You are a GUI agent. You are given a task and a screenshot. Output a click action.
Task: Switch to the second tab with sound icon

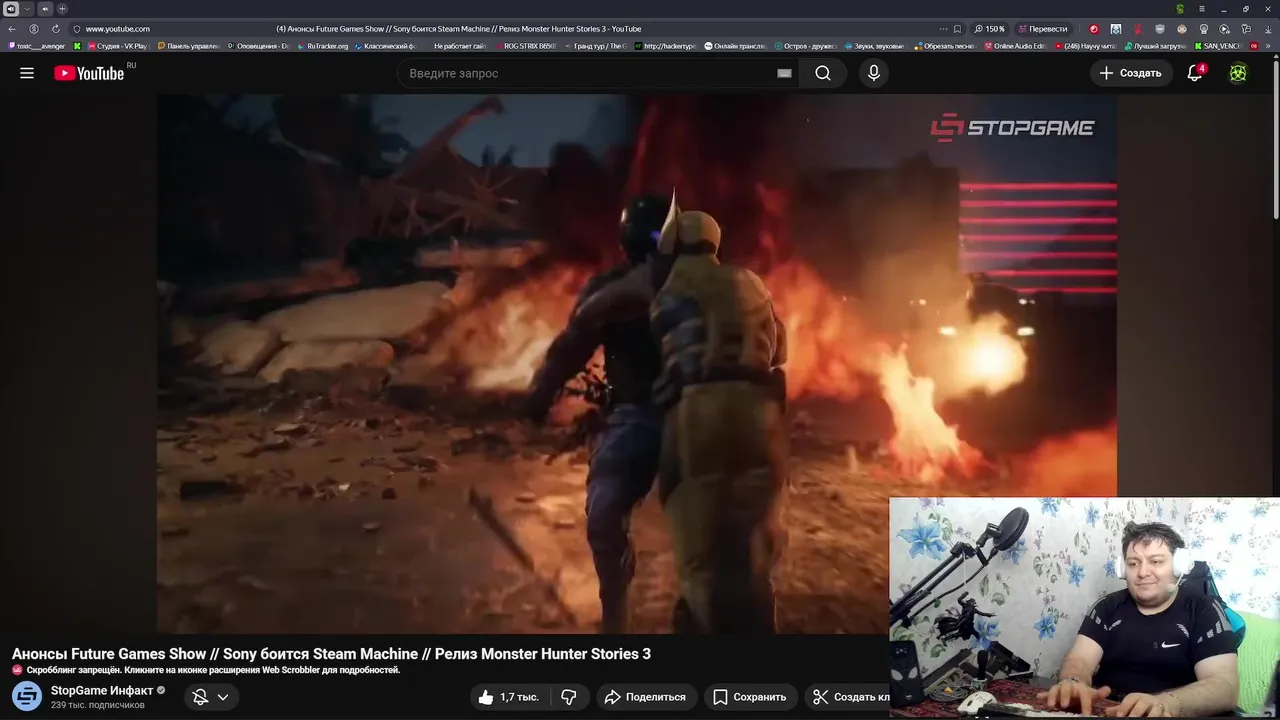[45, 9]
